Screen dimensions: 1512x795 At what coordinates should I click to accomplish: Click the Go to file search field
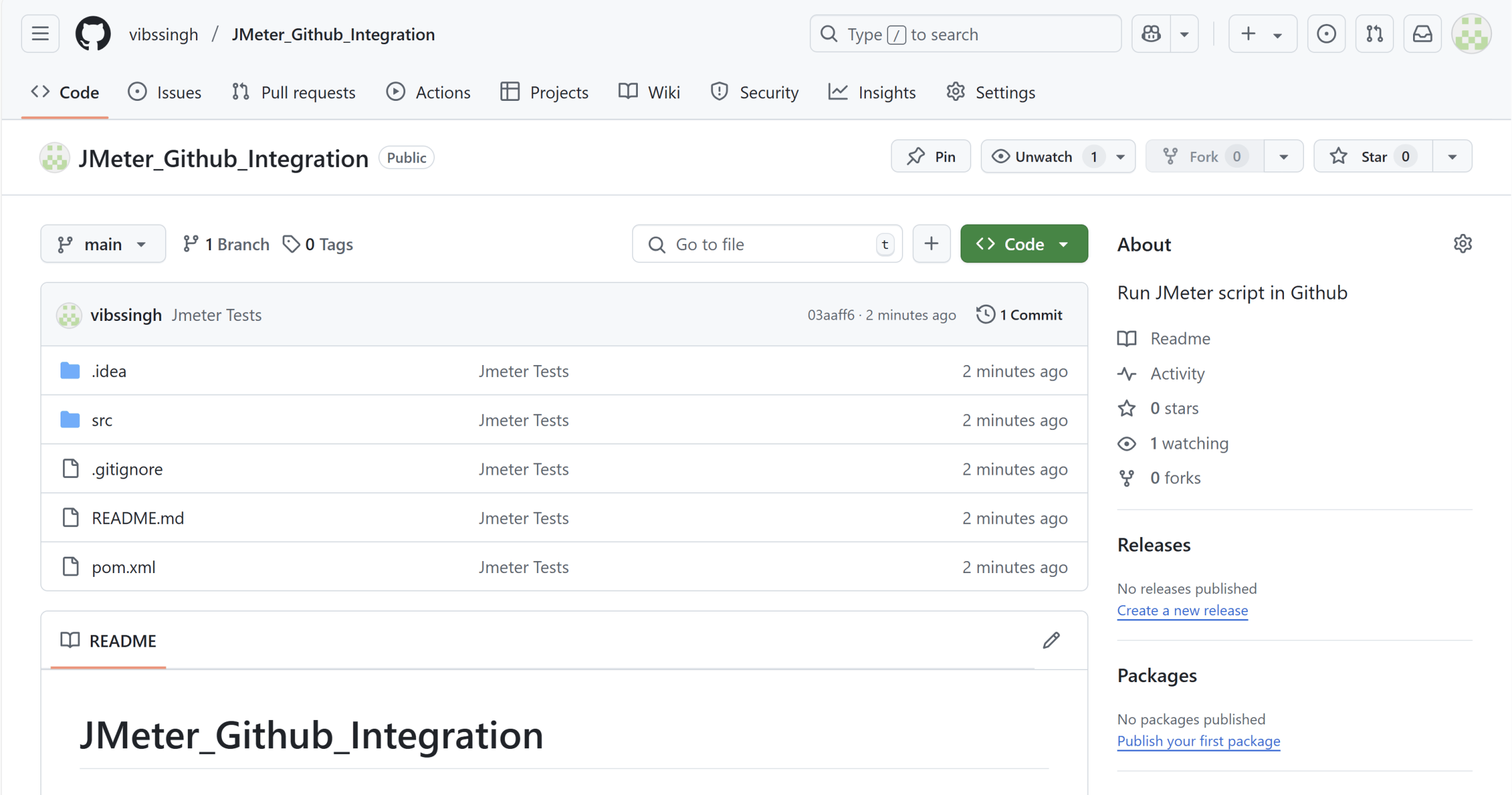[x=767, y=244]
